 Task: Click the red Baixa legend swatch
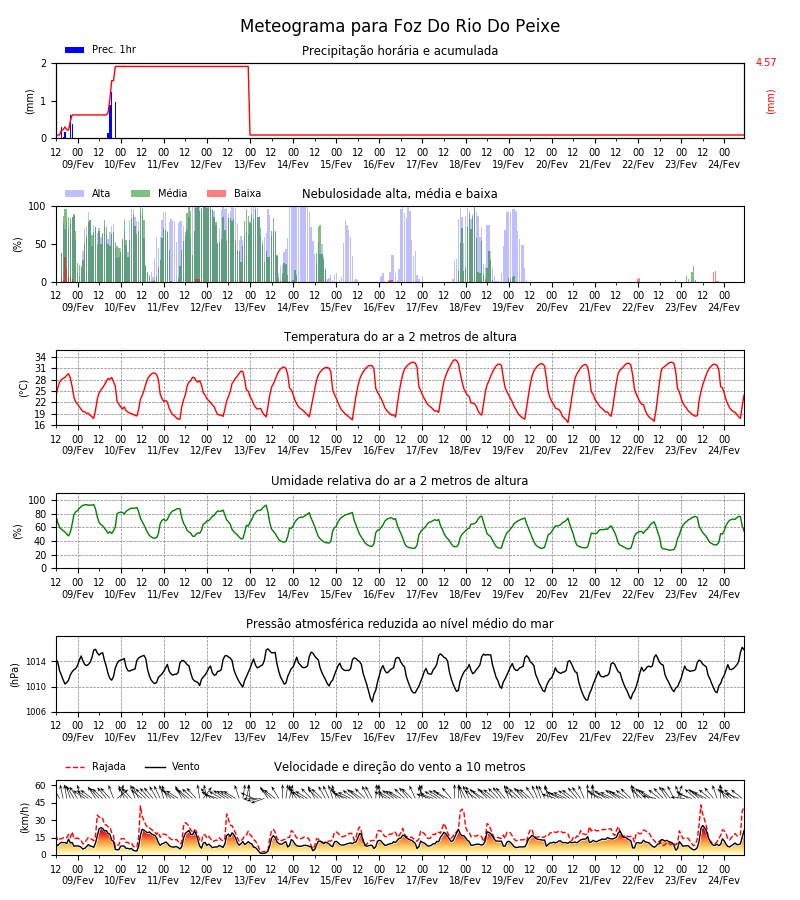point(216,193)
